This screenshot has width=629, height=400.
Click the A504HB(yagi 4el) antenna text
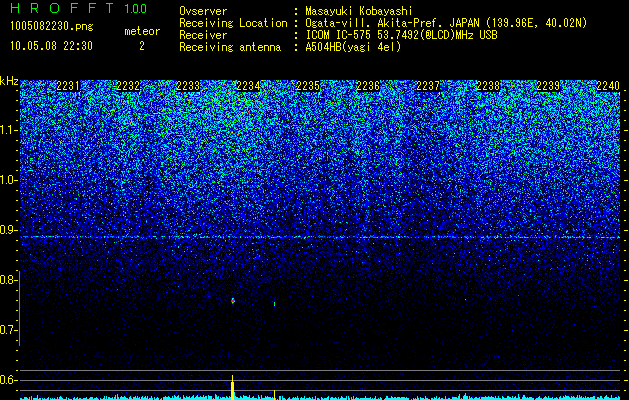353,47
